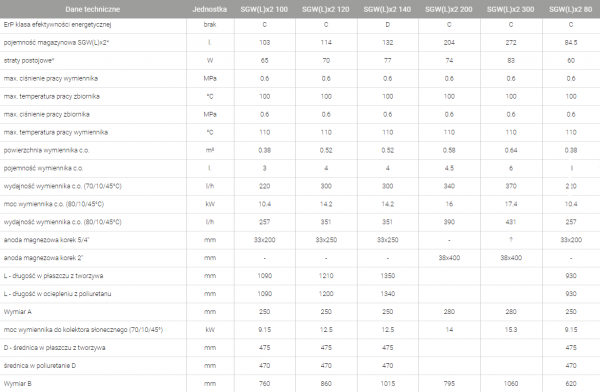The height and width of the screenshot is (392, 600).
Task: Click the 'Dane techniczne' column header
Action: (x=93, y=9)
